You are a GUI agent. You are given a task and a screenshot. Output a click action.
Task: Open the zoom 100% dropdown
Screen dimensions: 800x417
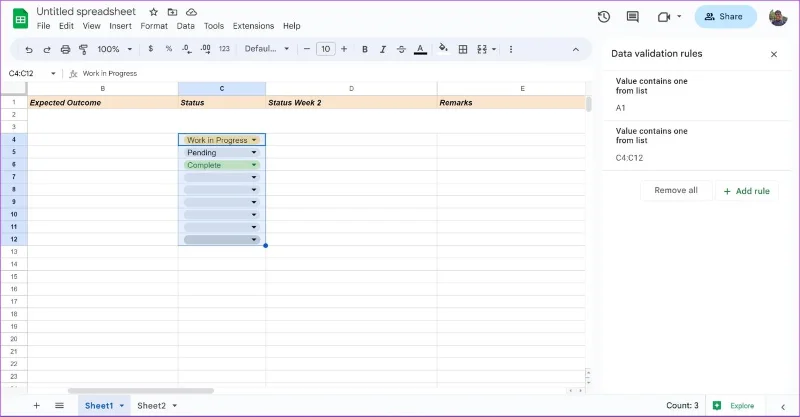[115, 49]
